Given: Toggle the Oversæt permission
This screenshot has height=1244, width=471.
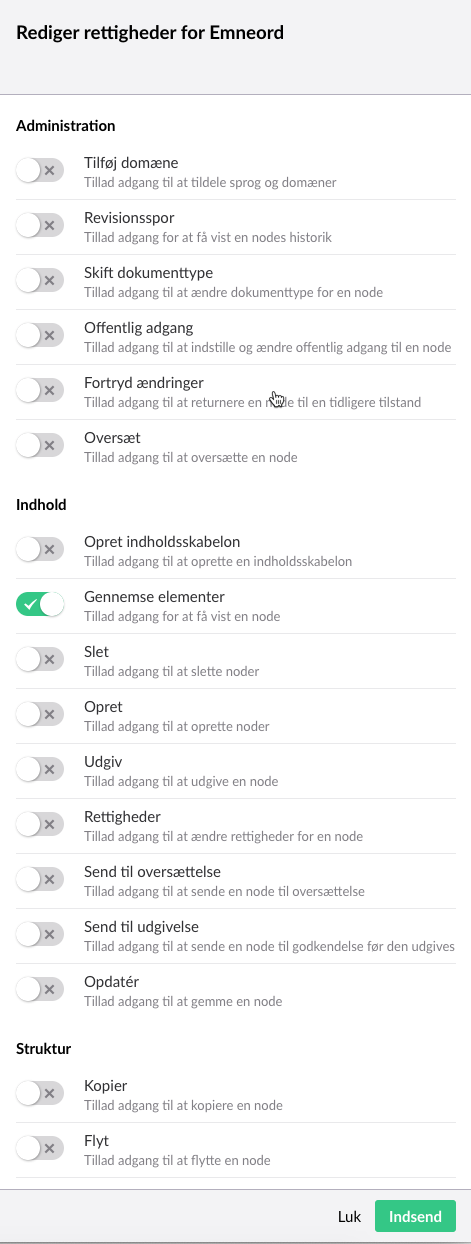Looking at the screenshot, I should point(40,446).
